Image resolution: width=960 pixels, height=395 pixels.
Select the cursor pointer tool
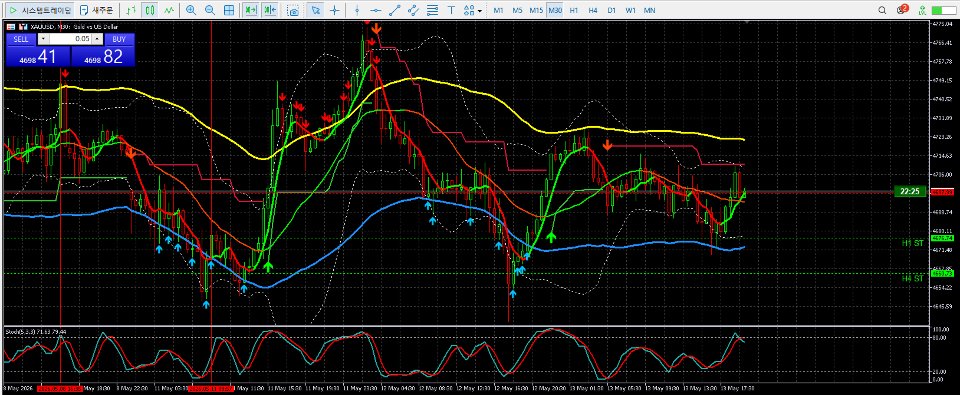click(315, 10)
